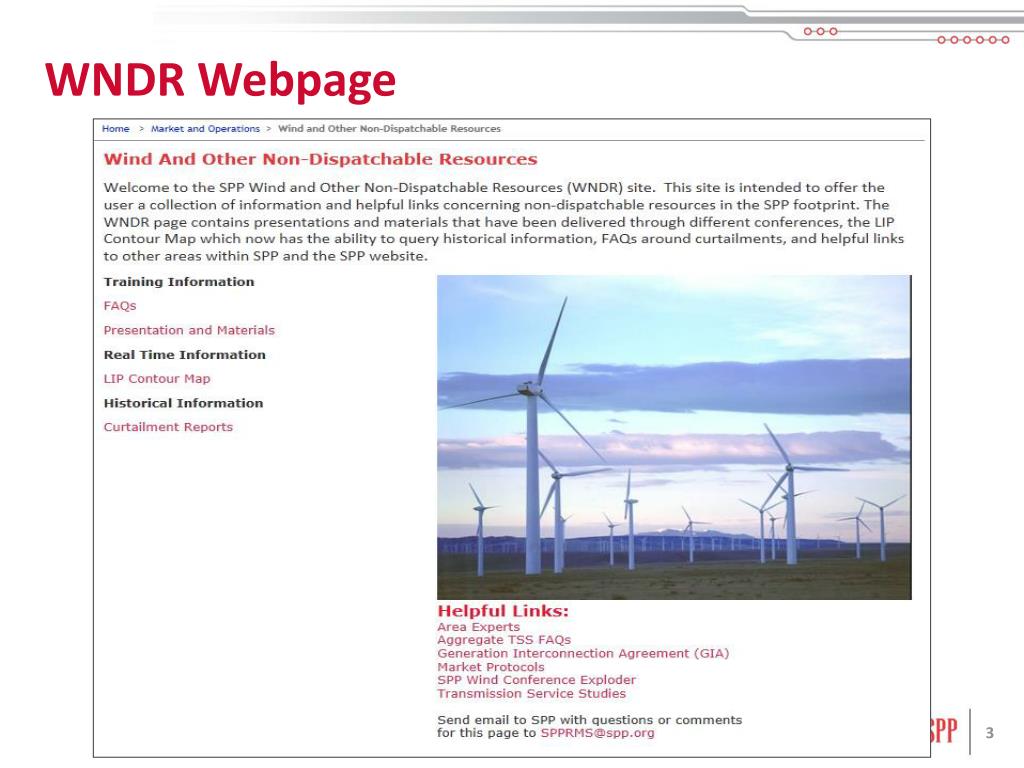Open the Area Experts helpful link
The height and width of the screenshot is (768, 1024).
479,627
